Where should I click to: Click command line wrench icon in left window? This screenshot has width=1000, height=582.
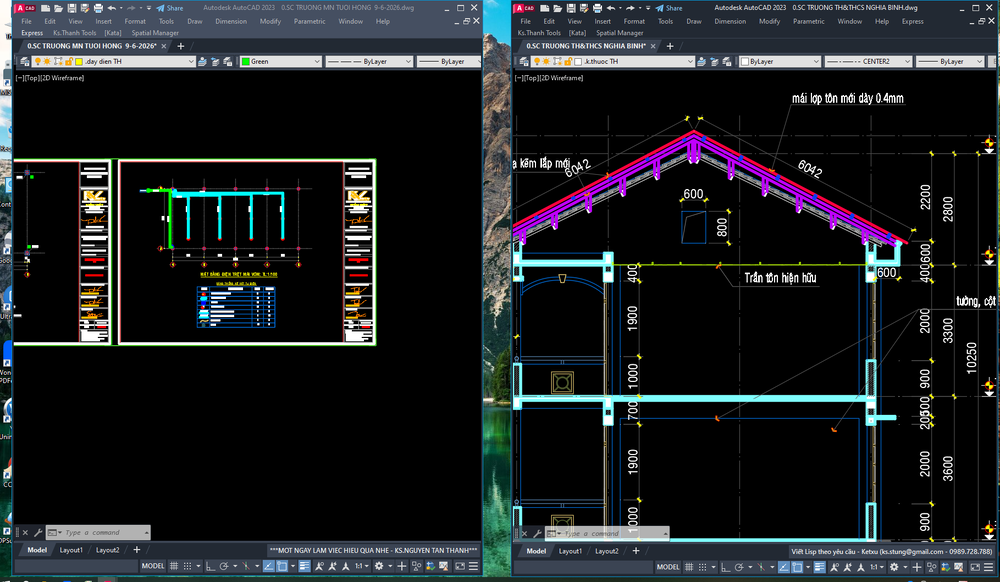38,532
